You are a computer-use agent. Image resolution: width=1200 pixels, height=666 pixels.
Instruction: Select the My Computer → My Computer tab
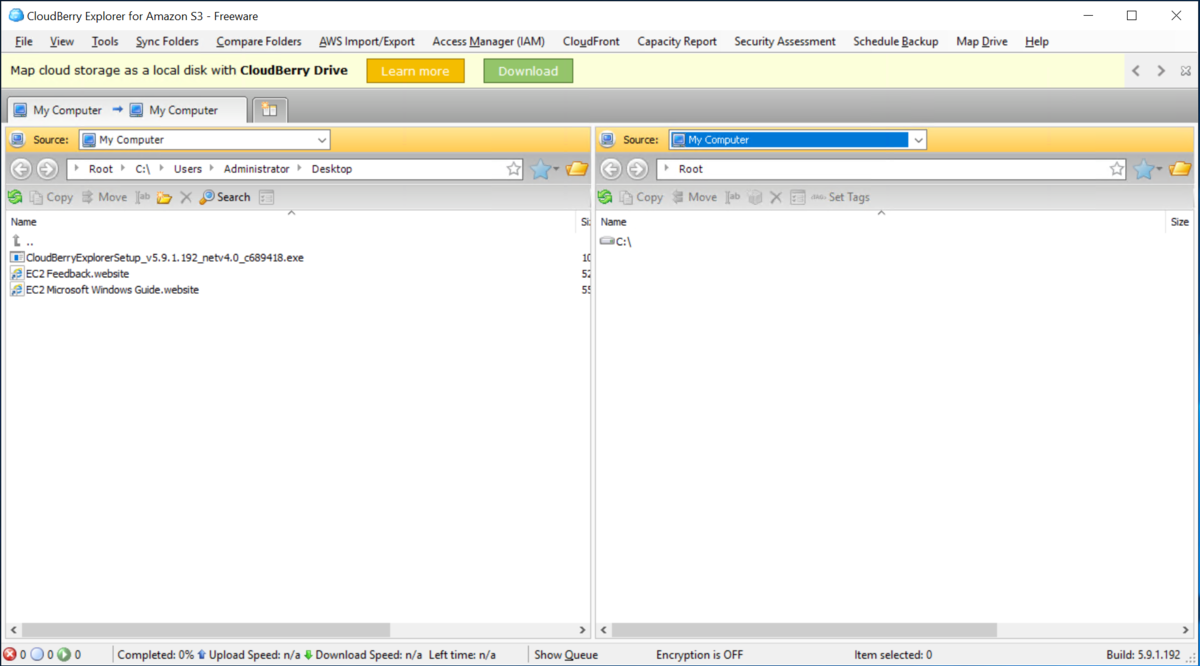click(x=126, y=110)
